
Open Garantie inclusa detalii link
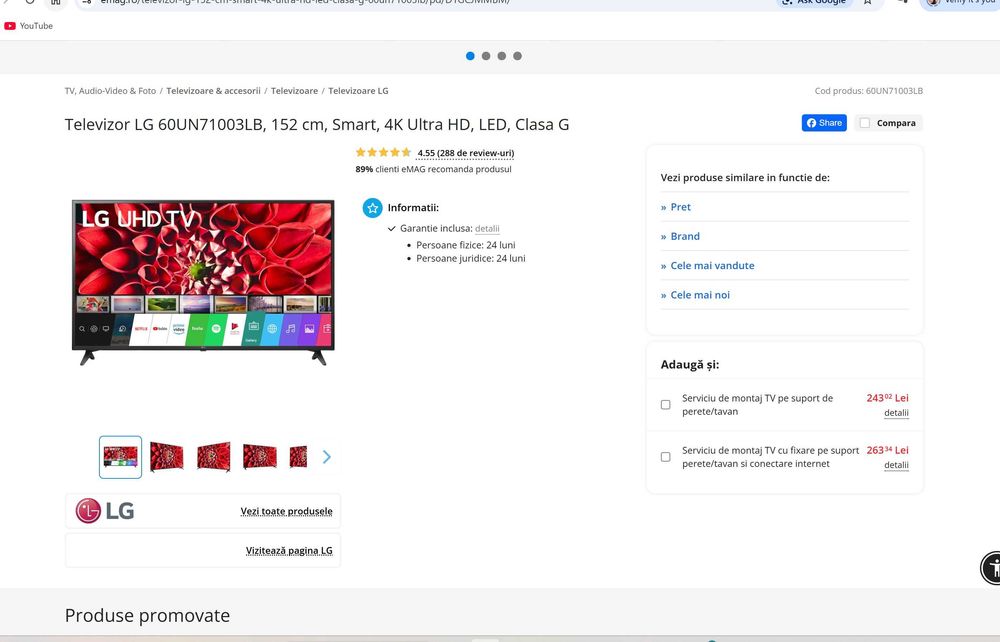(487, 229)
